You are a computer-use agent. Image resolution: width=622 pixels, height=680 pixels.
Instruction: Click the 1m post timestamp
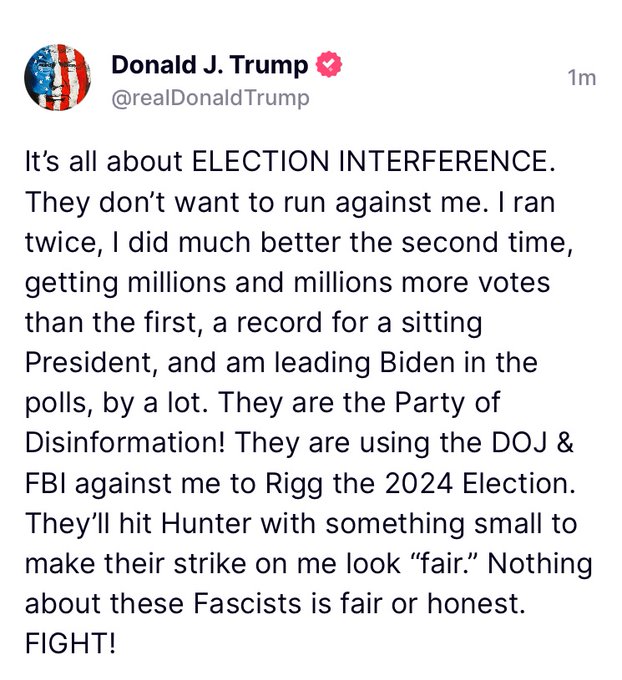pos(581,77)
